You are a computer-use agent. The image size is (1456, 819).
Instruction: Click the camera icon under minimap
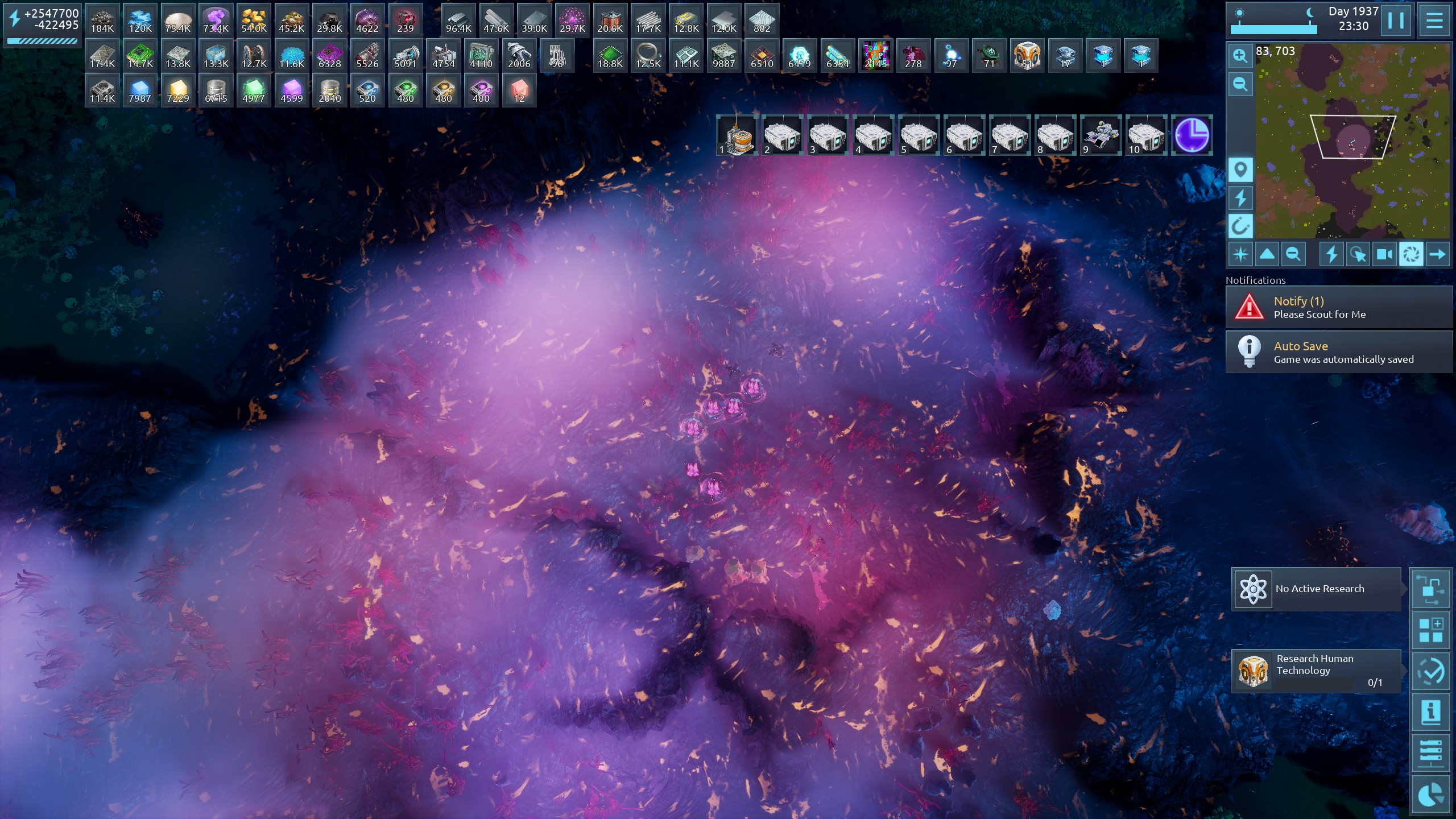coord(1384,254)
